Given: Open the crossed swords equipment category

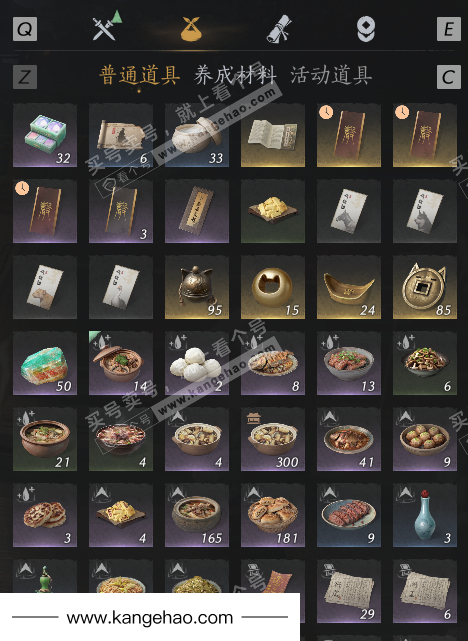Looking at the screenshot, I should [x=105, y=27].
